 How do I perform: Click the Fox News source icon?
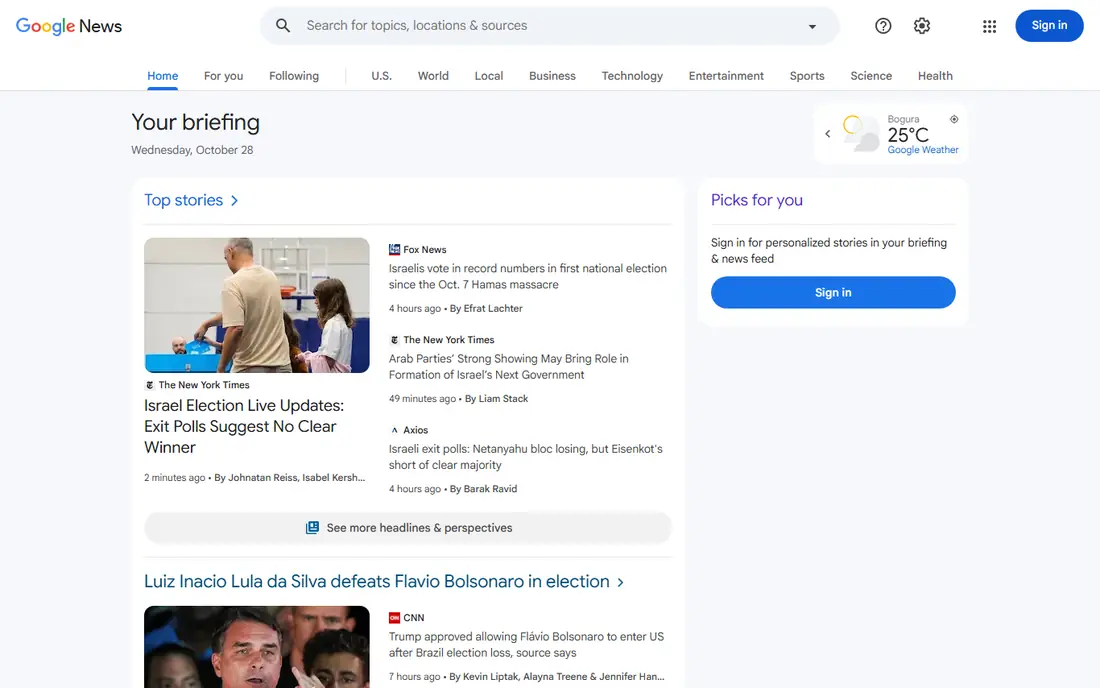[x=394, y=250]
